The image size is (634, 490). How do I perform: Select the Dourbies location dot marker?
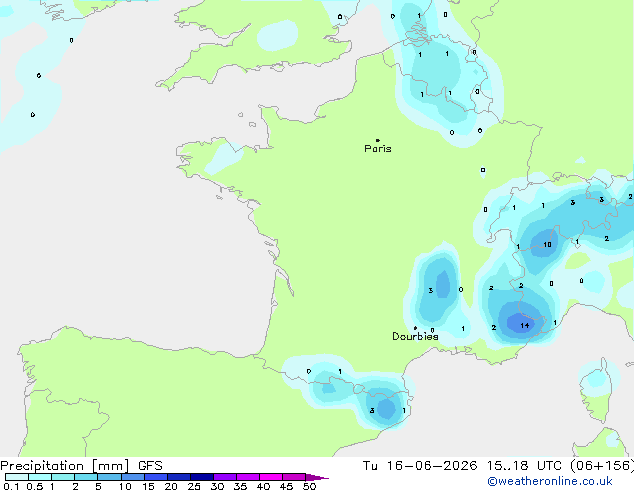[415, 328]
